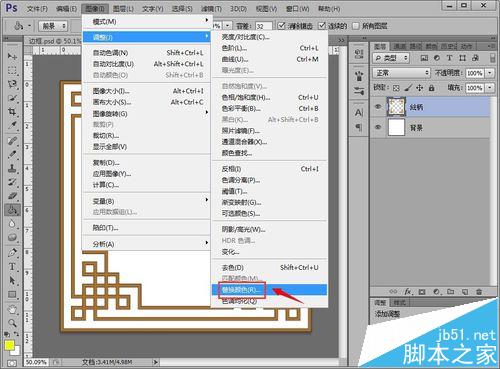Choose 去色(D) from adjustments submenu

click(269, 267)
